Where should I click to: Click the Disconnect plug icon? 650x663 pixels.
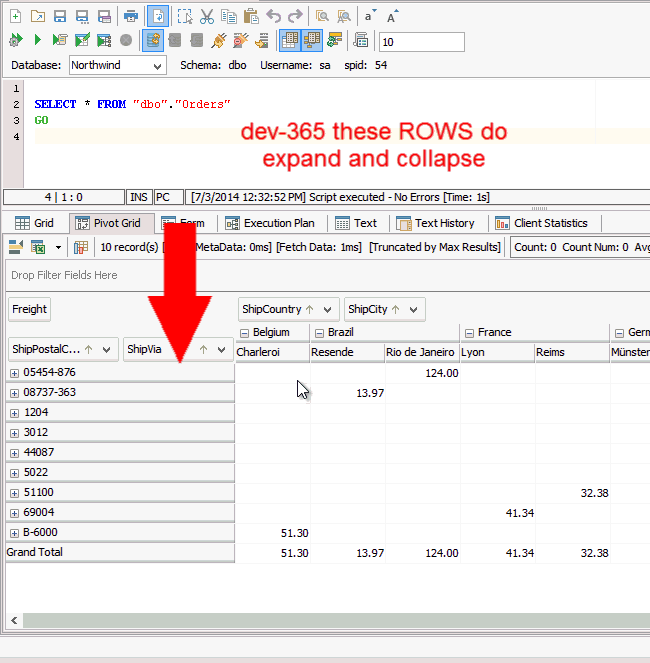pos(241,40)
